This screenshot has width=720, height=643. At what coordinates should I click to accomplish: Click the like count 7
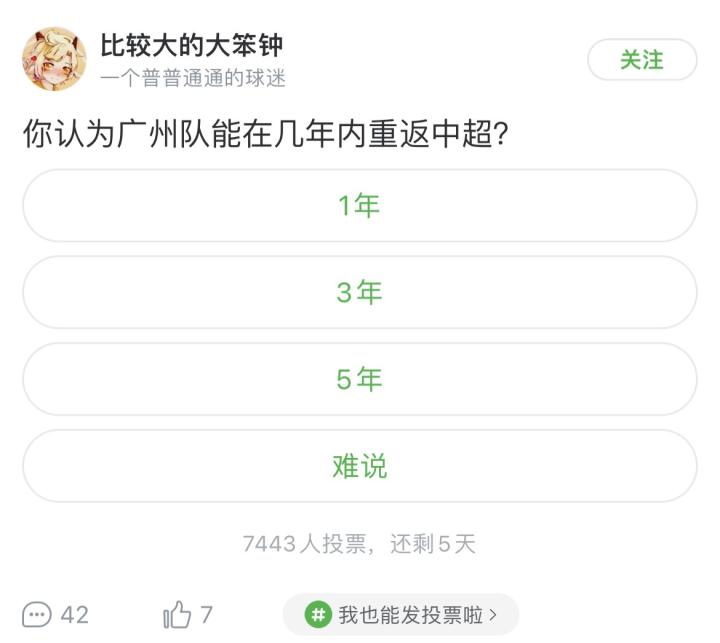(x=206, y=614)
